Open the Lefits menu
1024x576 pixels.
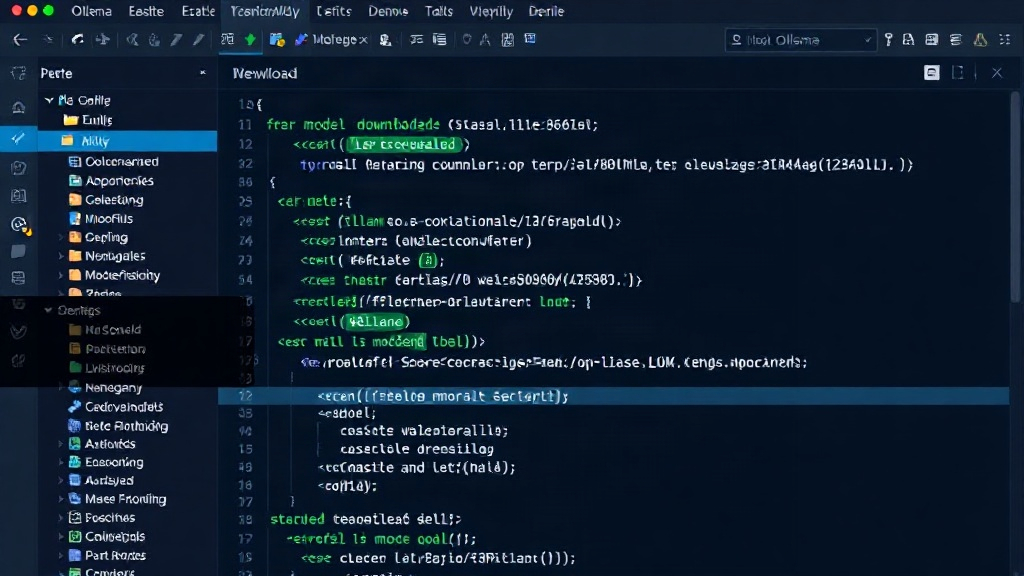point(334,11)
